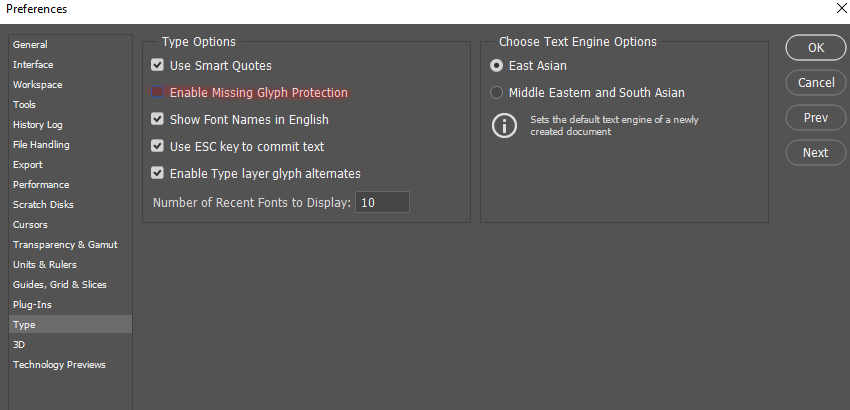Open Guides, Grid & Slices settings
Viewport: 850px width, 410px height.
point(59,285)
